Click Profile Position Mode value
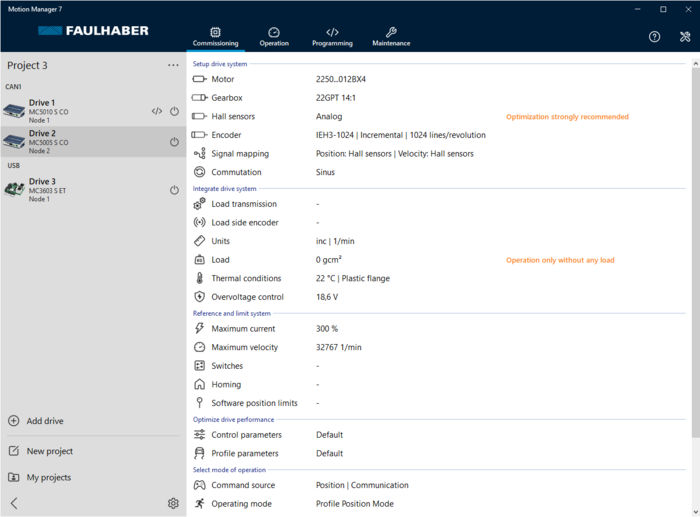700x517 pixels. point(354,504)
